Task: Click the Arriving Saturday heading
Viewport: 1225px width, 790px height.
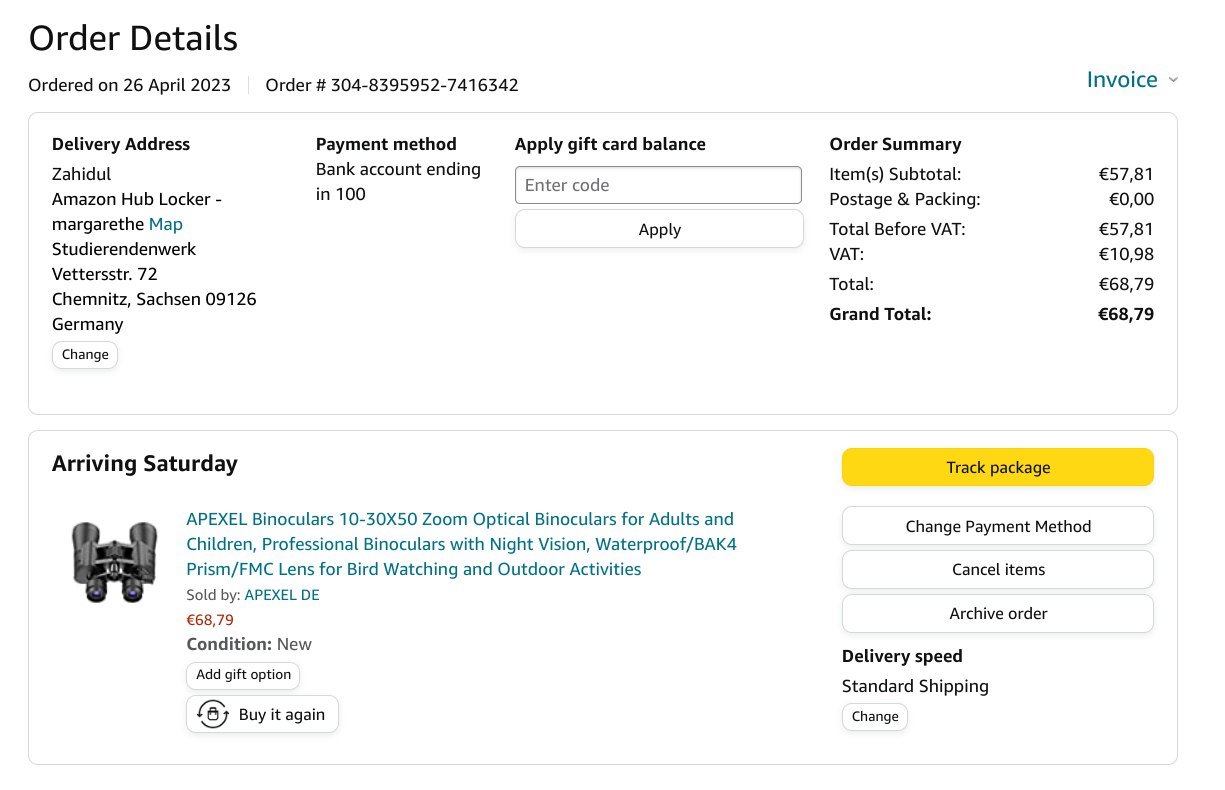Action: 145,464
